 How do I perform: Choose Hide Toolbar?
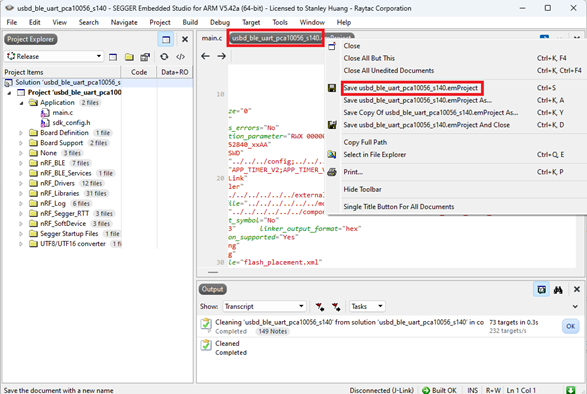click(x=362, y=190)
